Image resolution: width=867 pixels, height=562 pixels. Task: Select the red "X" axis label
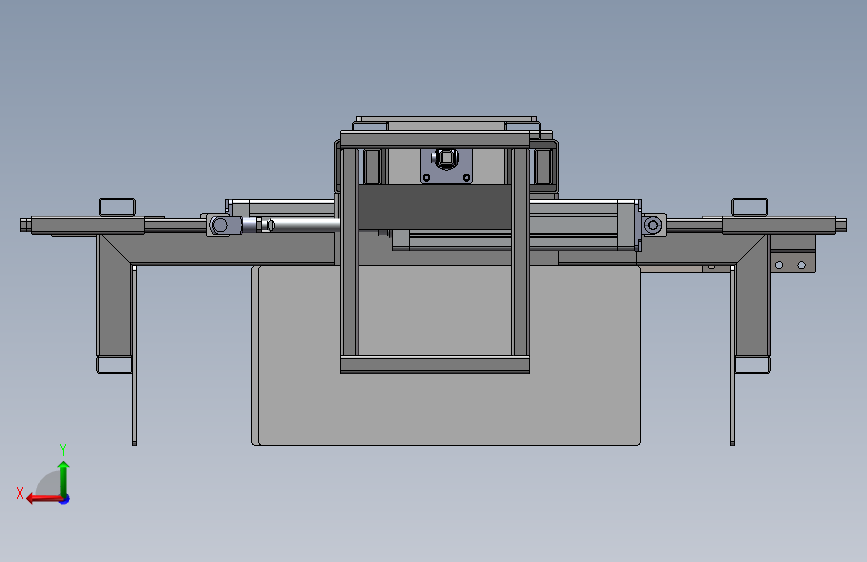click(x=20, y=493)
